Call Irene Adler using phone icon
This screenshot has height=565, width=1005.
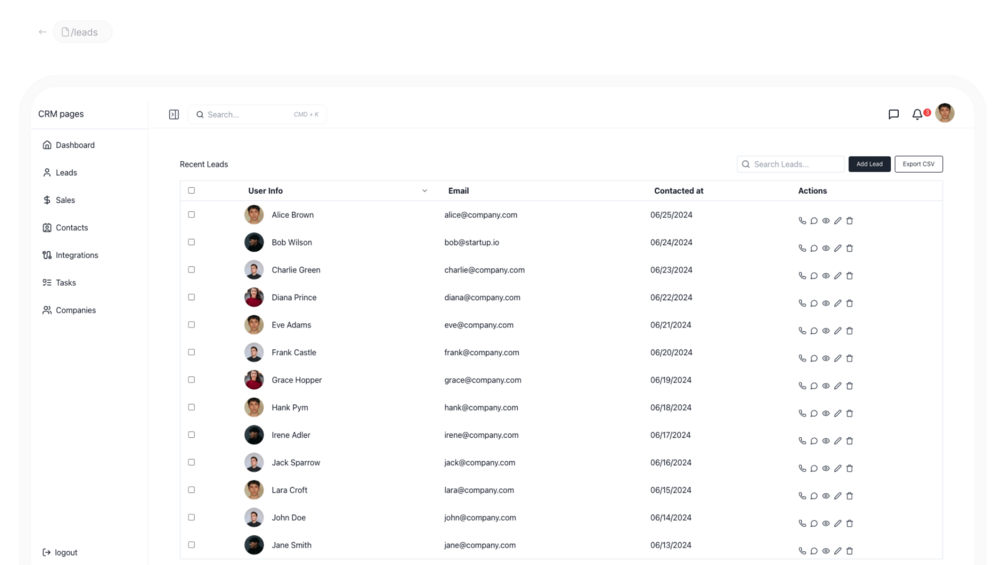(802, 441)
